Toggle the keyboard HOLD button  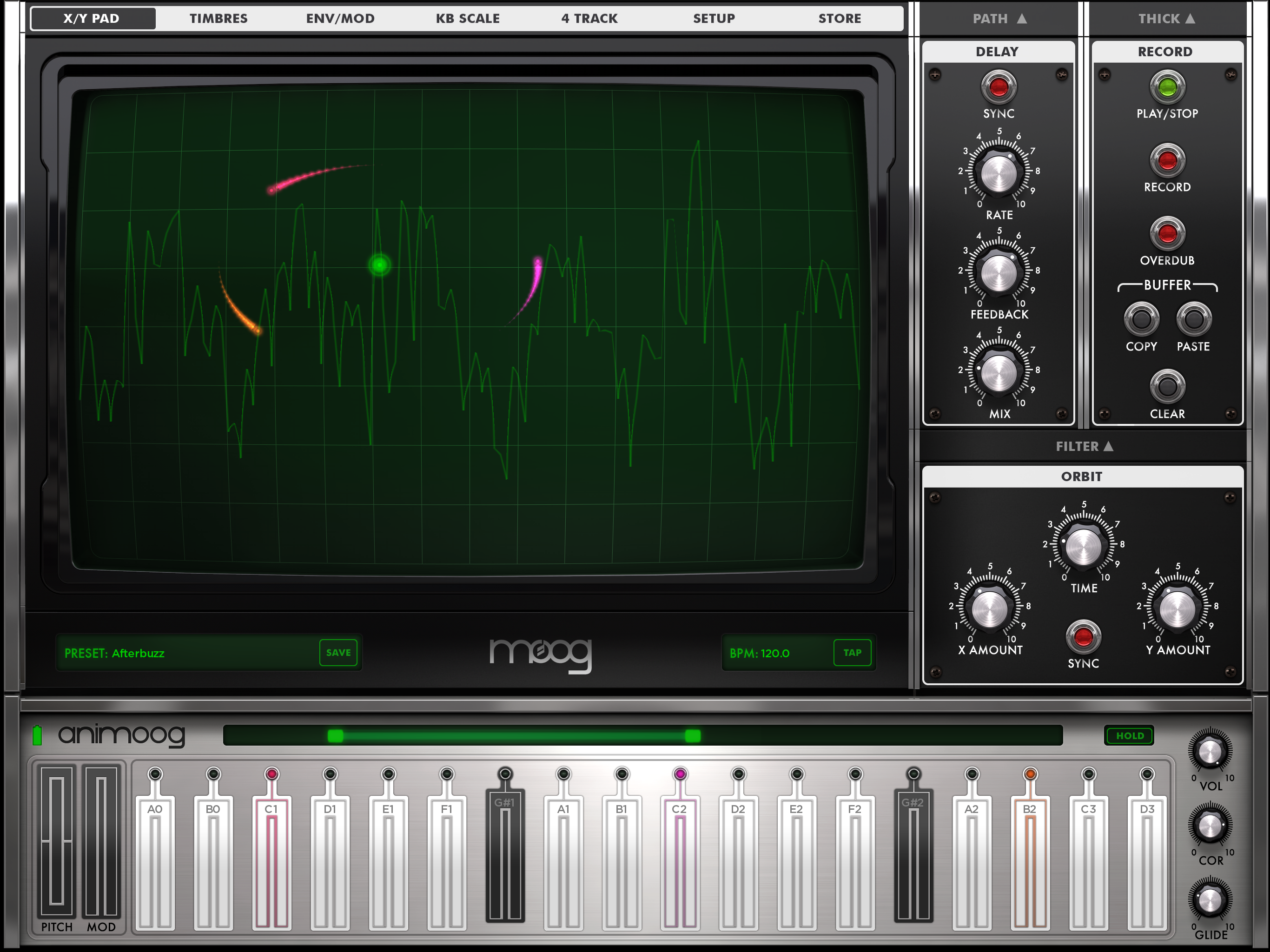1129,735
